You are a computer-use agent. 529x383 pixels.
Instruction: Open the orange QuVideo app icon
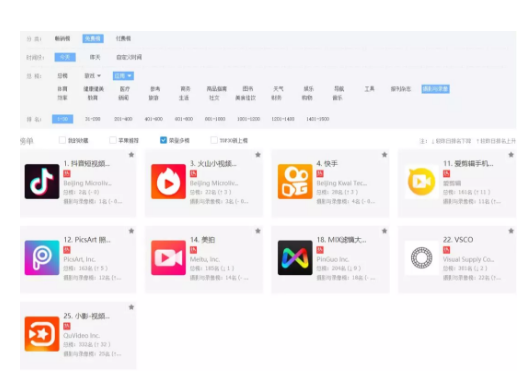click(42, 334)
